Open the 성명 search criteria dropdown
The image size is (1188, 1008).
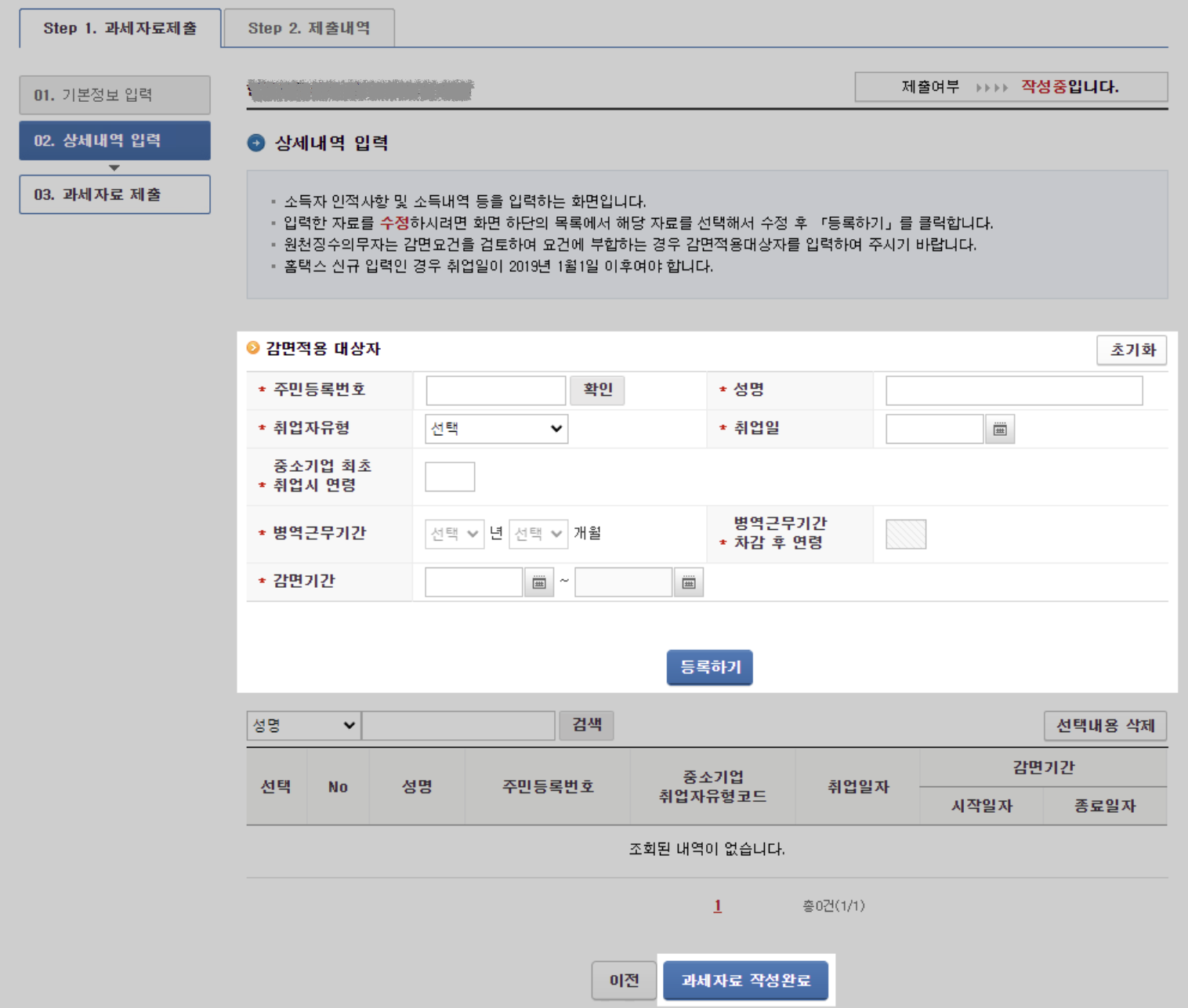pos(303,725)
